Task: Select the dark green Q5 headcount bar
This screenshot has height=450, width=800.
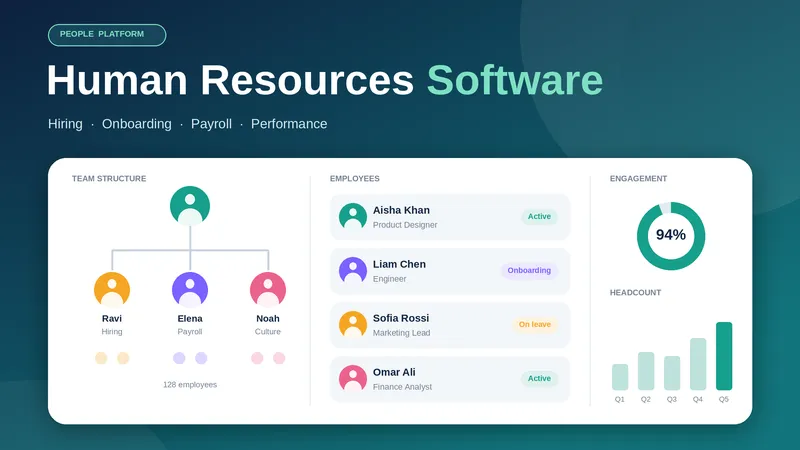Action: pyautogui.click(x=724, y=356)
